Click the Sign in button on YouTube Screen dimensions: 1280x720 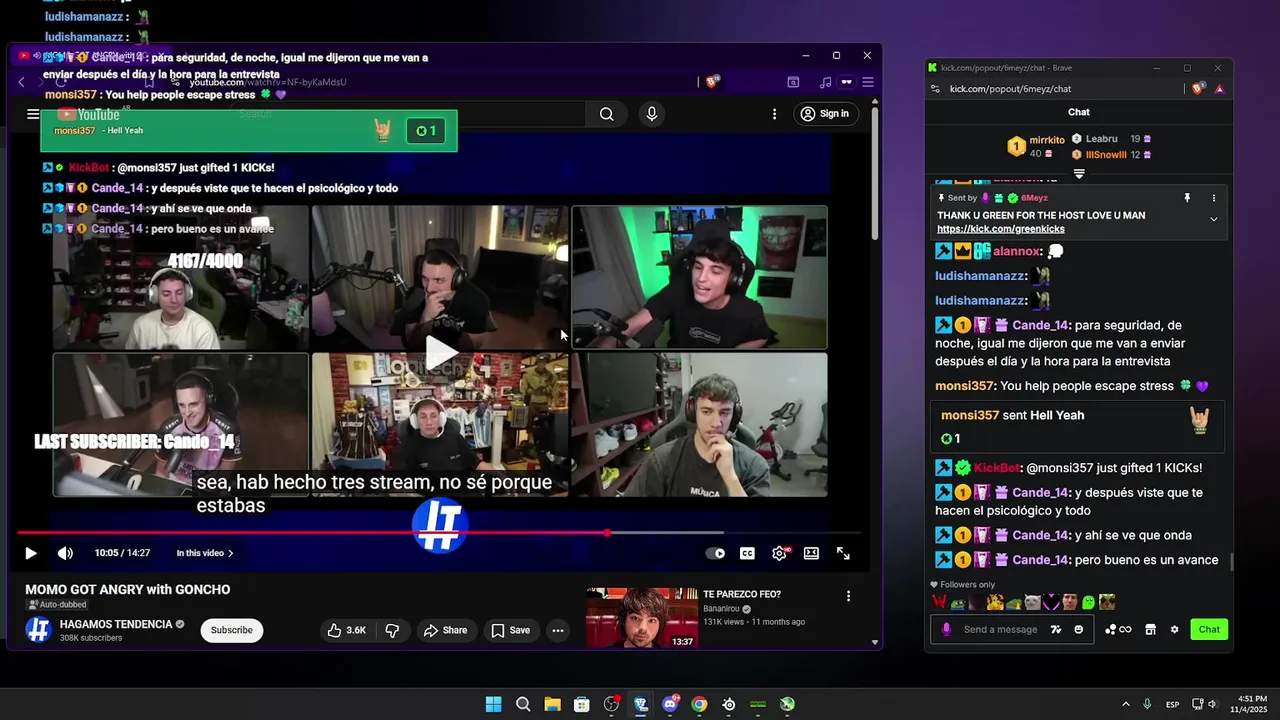click(x=825, y=114)
